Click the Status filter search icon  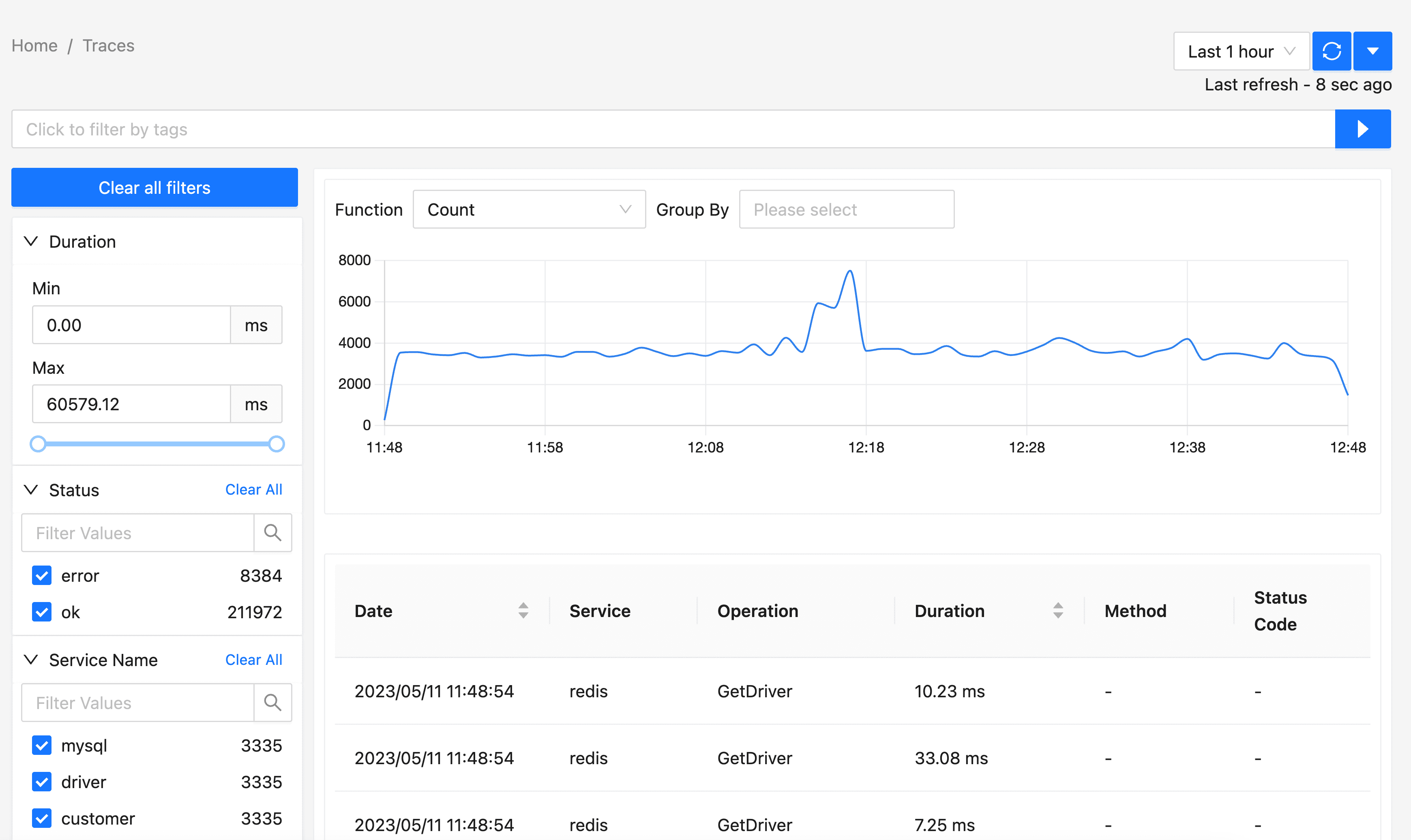[272, 533]
